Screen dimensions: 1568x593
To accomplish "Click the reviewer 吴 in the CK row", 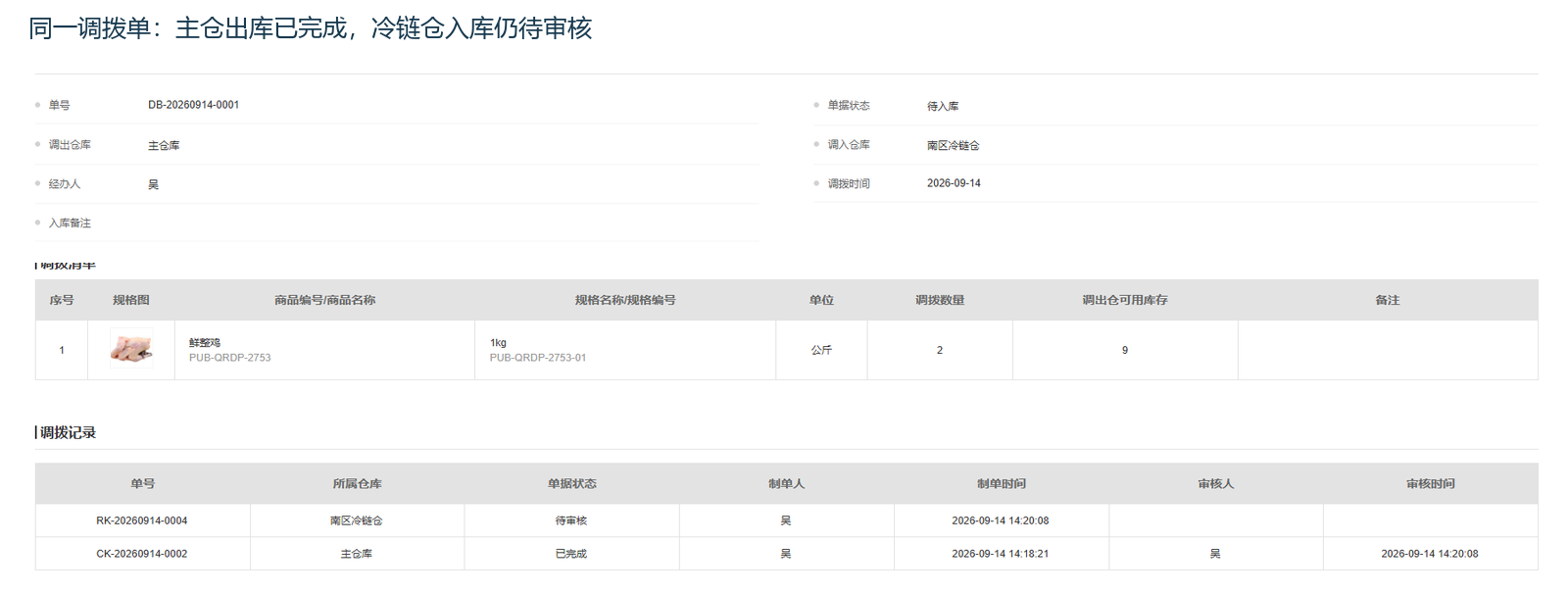I will 1215,554.
